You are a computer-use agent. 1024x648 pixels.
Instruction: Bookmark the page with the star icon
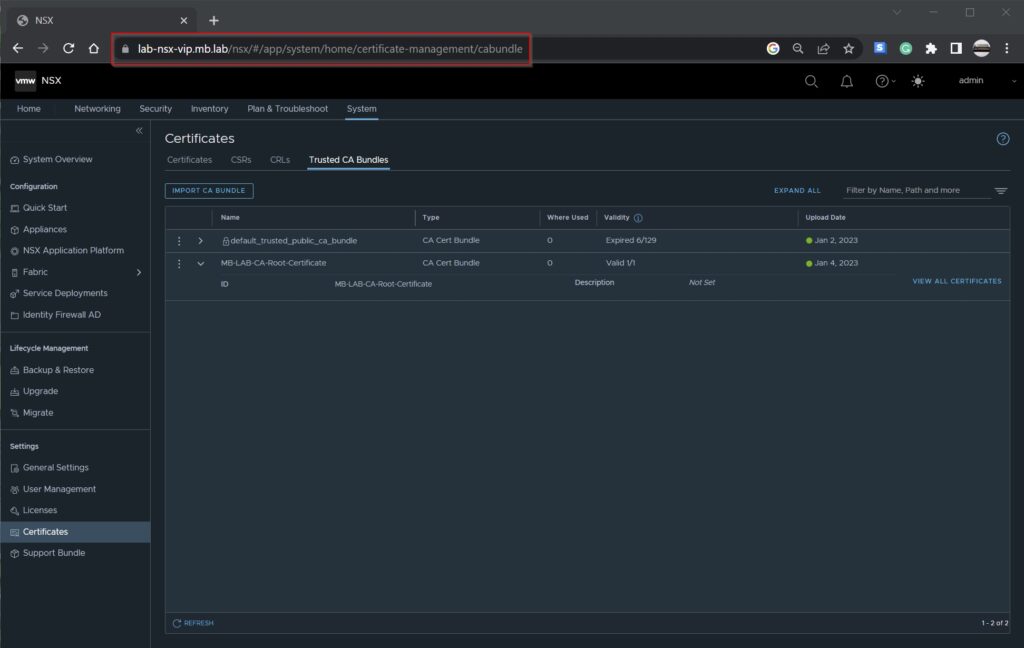(848, 48)
